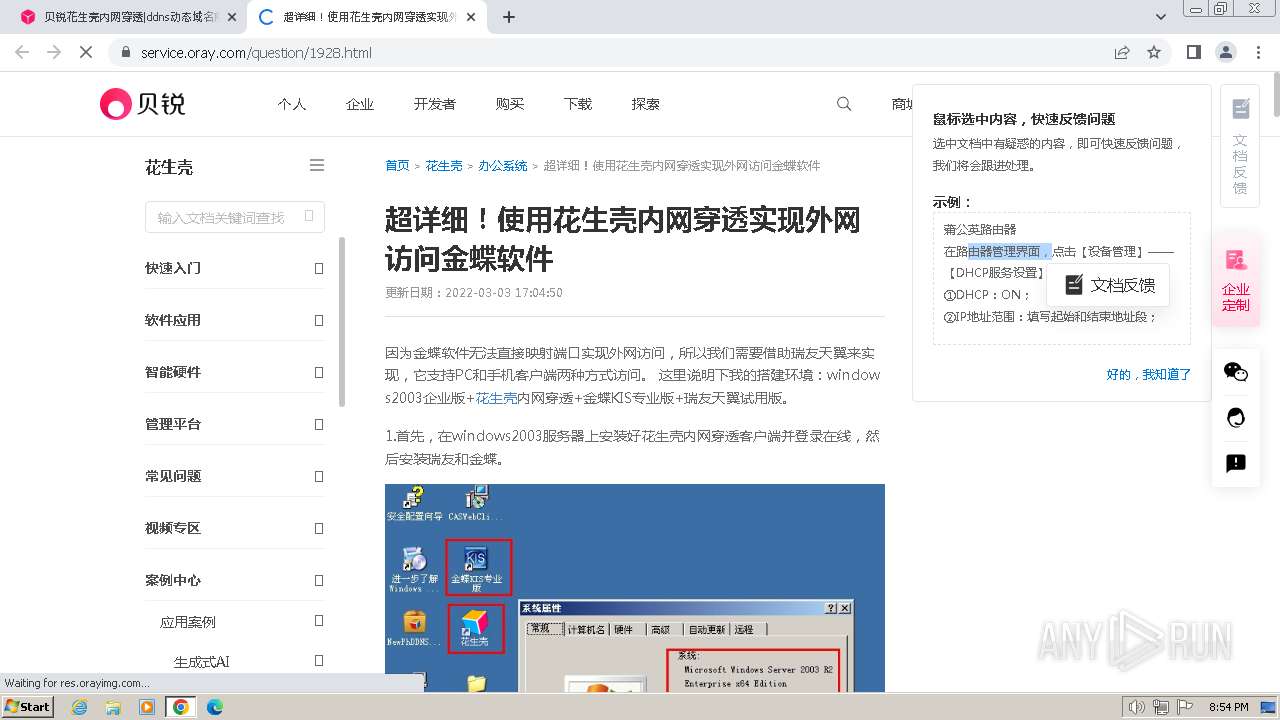Launch Internet Explorer from the taskbar
The width and height of the screenshot is (1280, 720).
pos(79,707)
